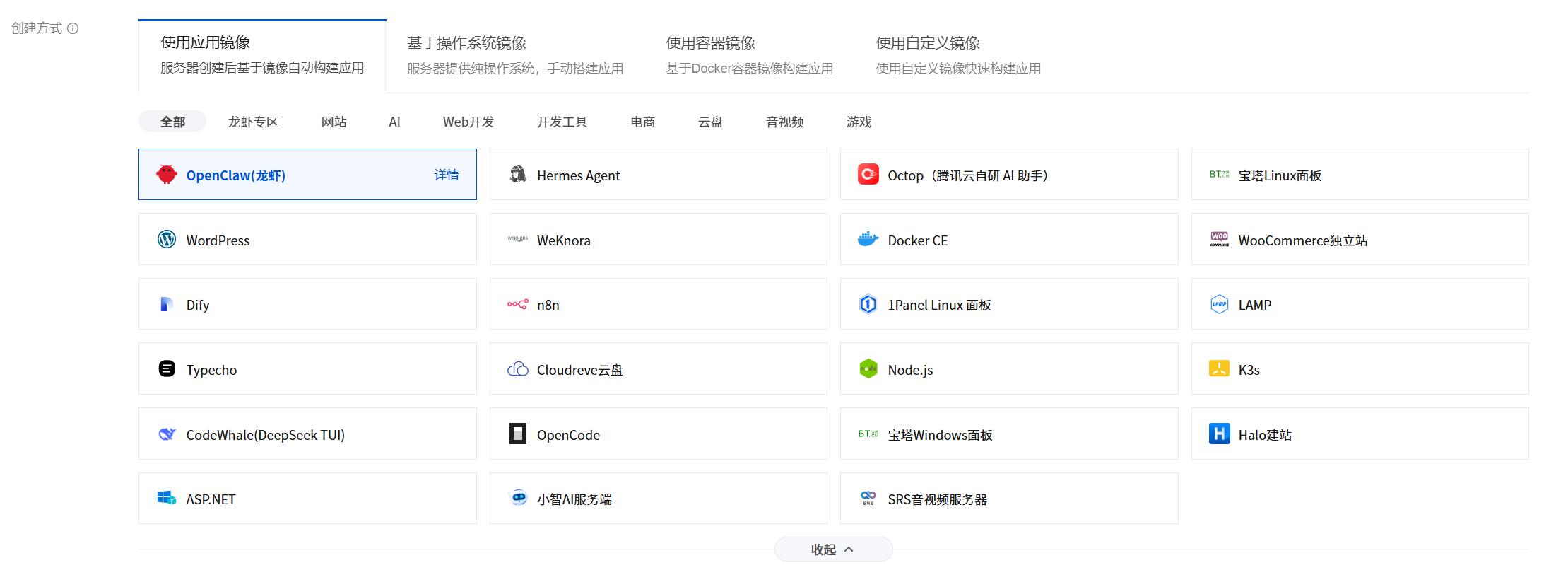Choose the CodeWhale(DeepSeek TUI) label

(x=266, y=435)
